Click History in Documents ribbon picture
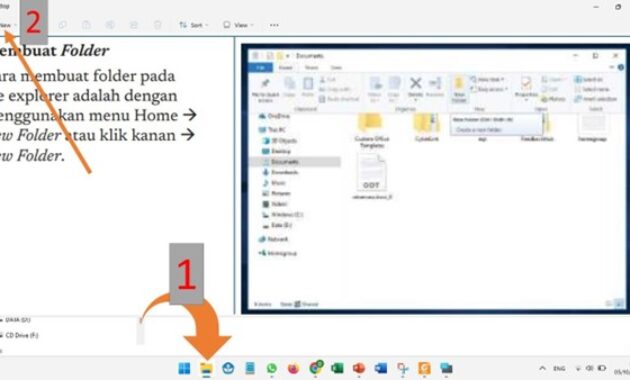Image resolution: width=630 pixels, height=380 pixels. tap(553, 99)
